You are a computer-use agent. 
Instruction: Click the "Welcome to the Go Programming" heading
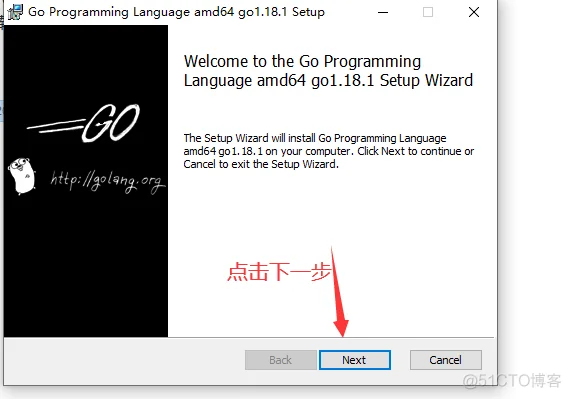pos(328,71)
